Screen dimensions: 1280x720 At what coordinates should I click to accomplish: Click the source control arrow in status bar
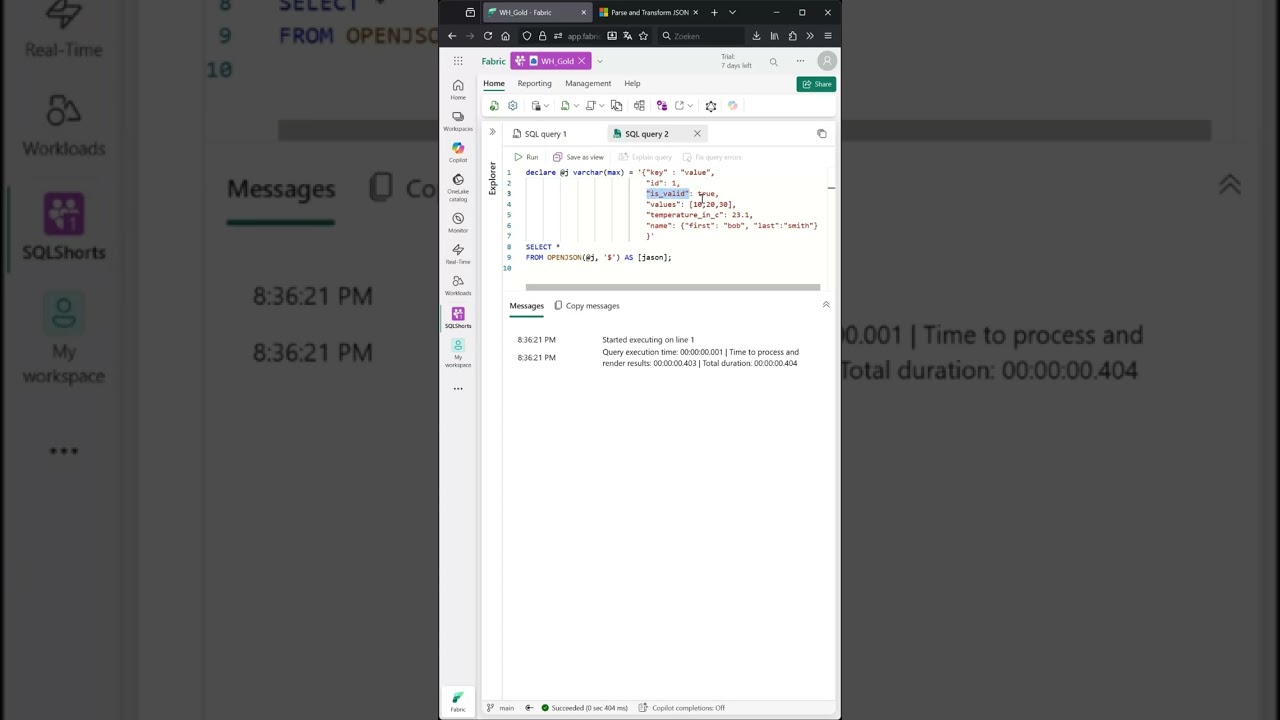click(529, 708)
